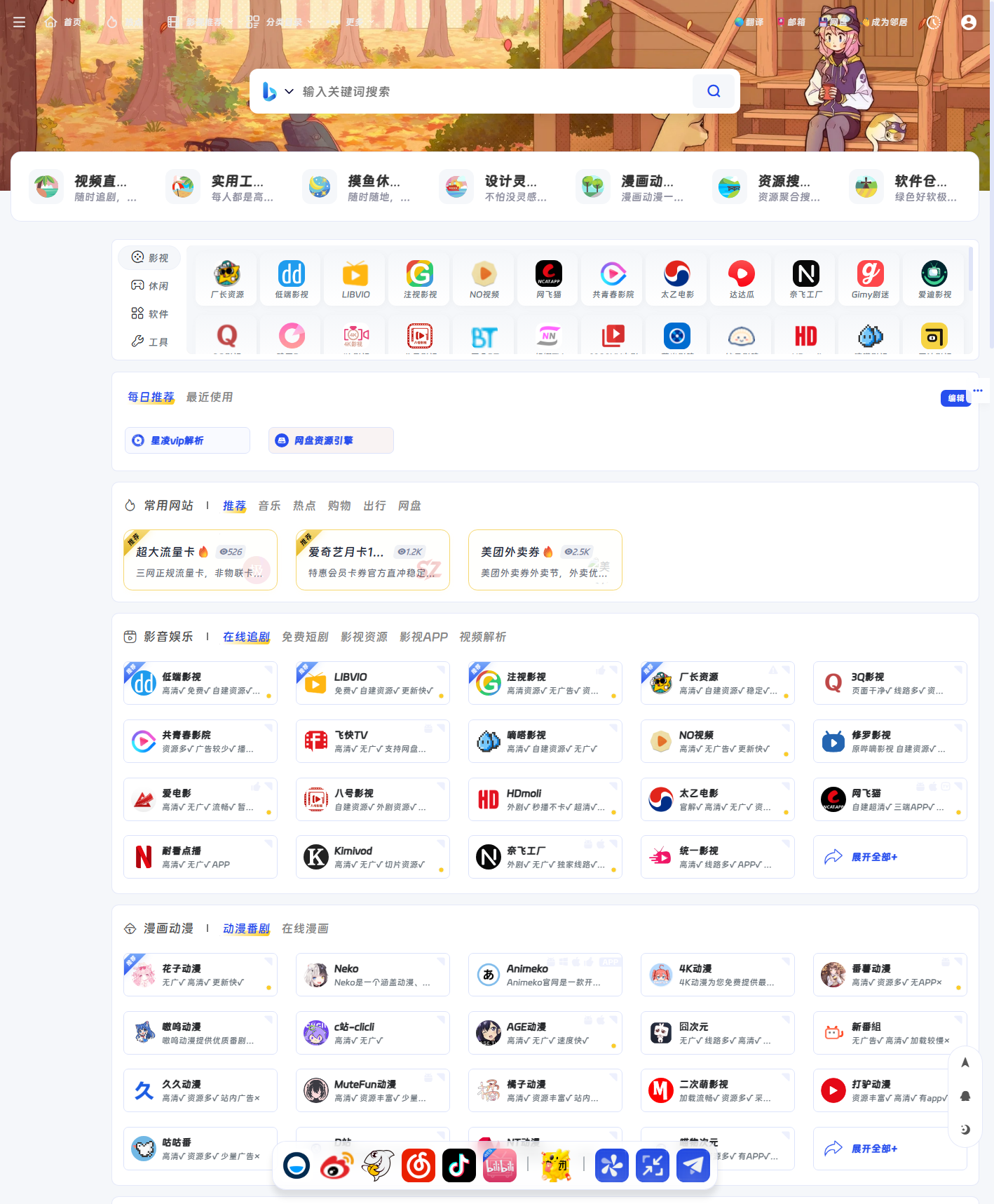Open Weibo icon in bottom dock

pos(337,1165)
